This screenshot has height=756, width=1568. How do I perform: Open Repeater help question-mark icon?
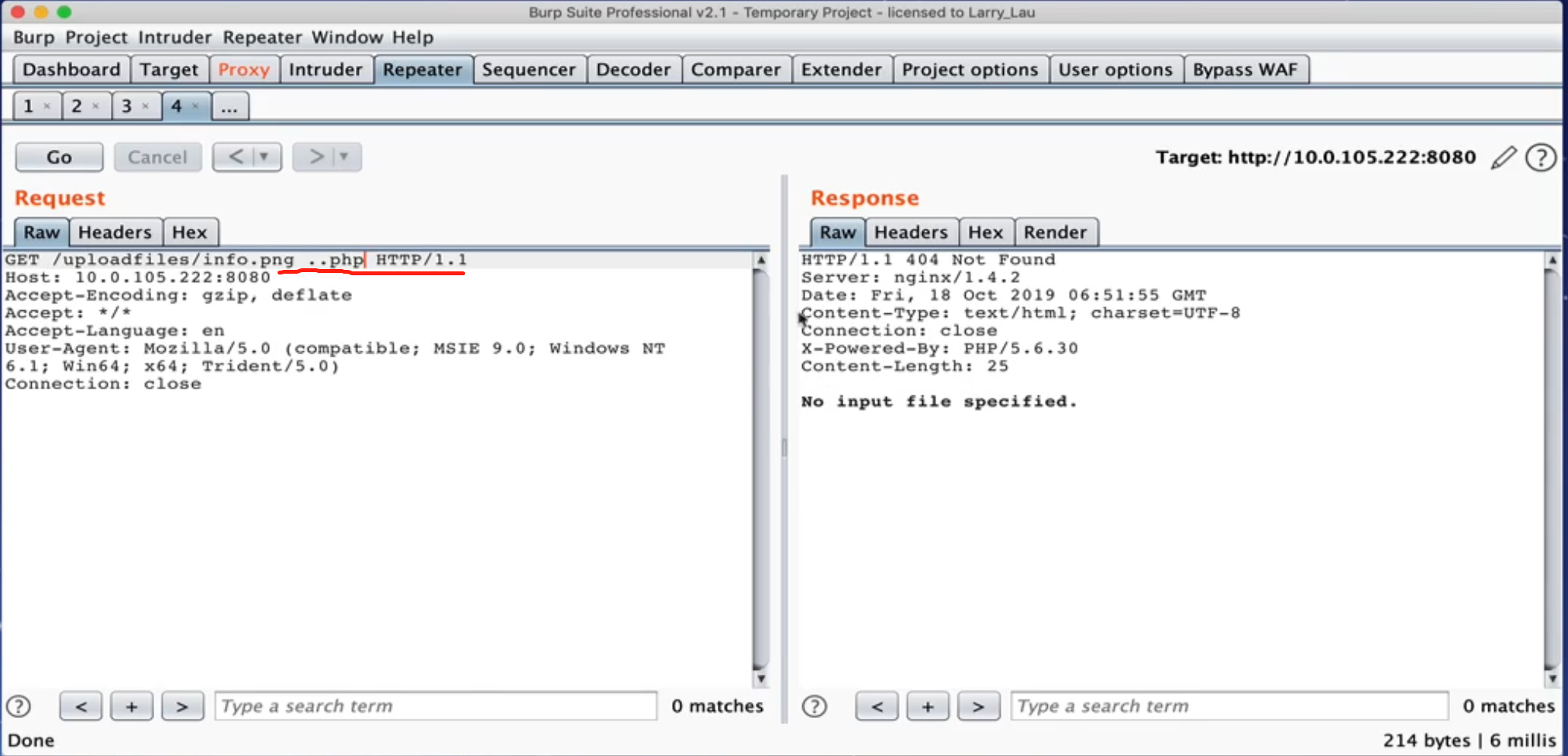coord(1541,157)
